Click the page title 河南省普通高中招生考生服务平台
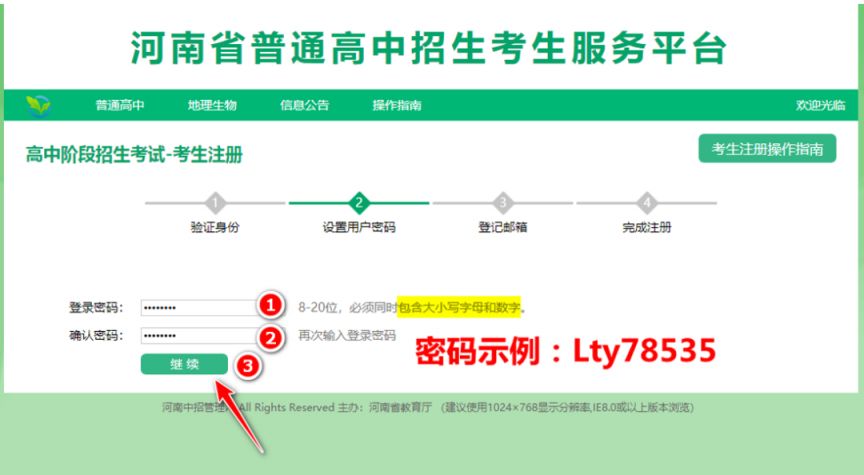 [429, 48]
